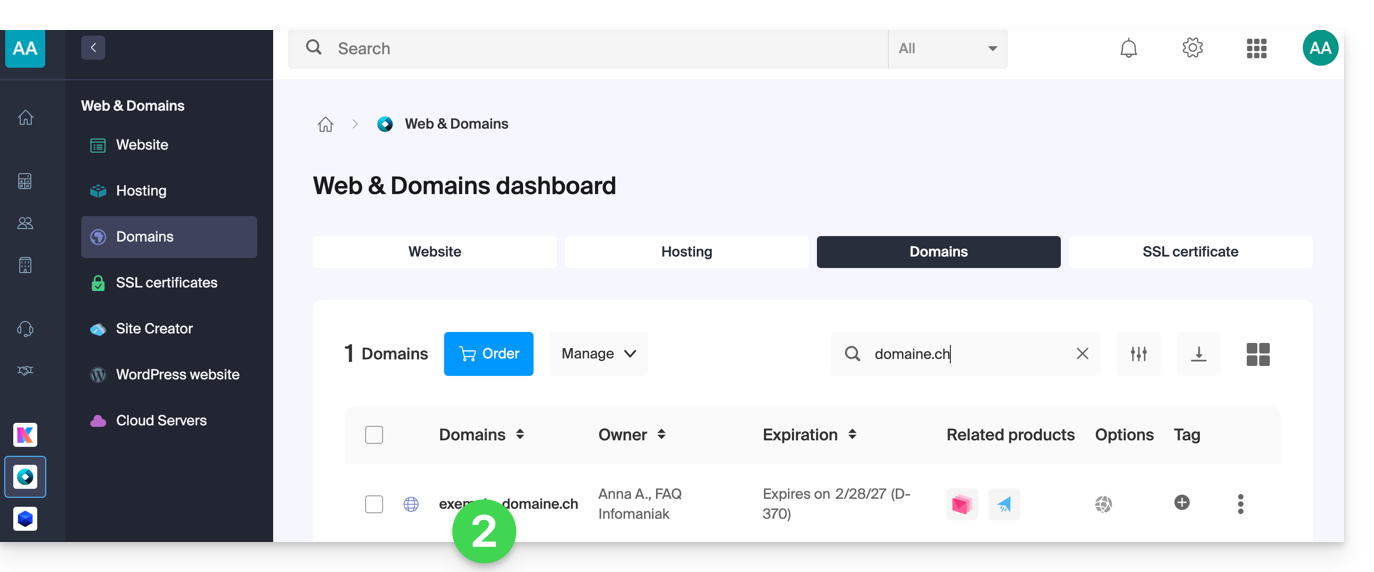Click the blue Order button

[x=488, y=354]
